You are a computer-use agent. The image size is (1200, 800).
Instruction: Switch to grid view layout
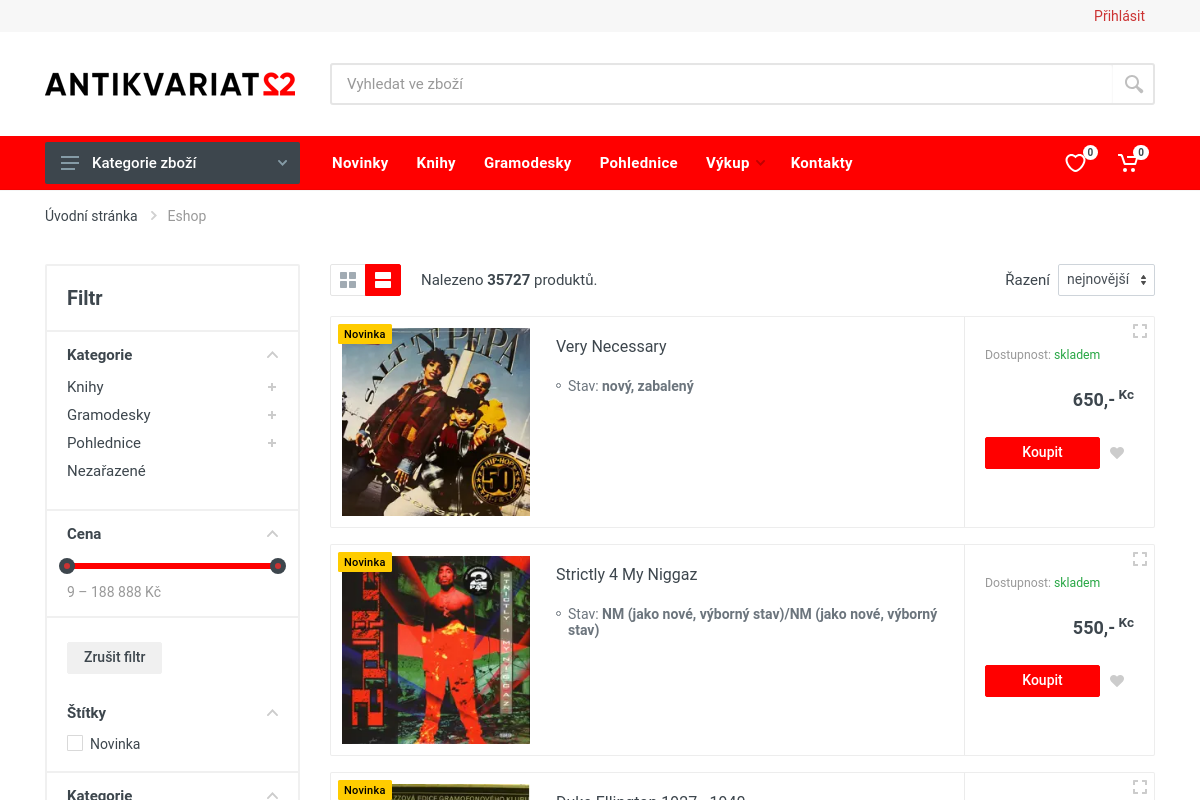(348, 280)
